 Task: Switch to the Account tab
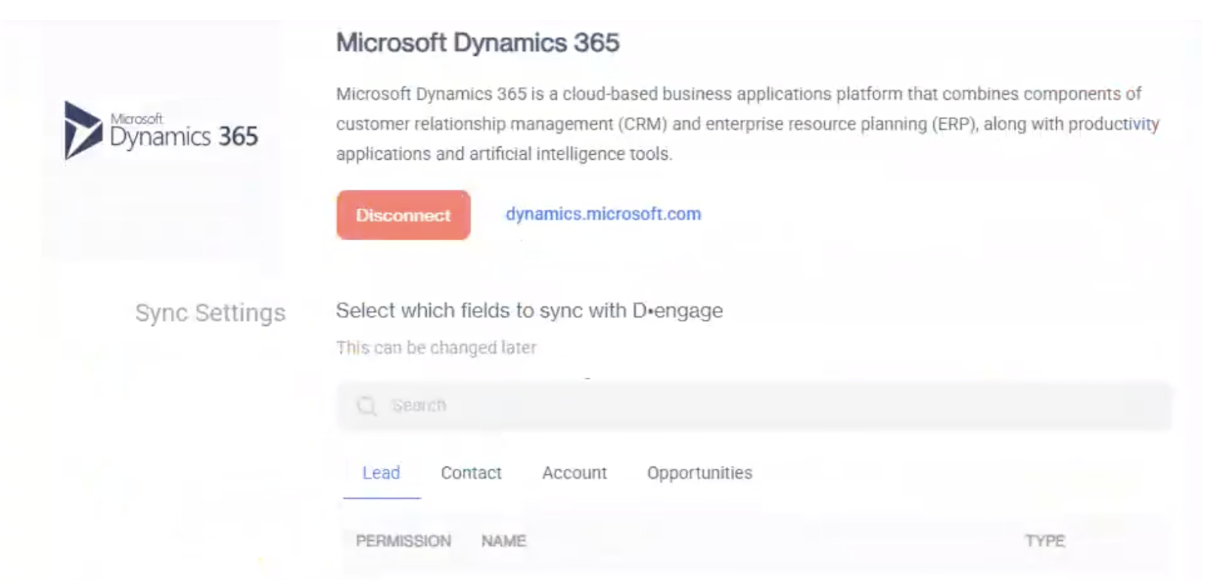(x=574, y=473)
